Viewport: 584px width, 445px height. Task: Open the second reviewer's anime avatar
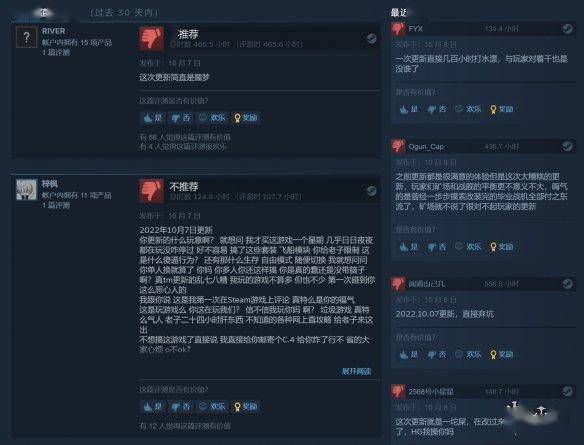click(x=26, y=189)
